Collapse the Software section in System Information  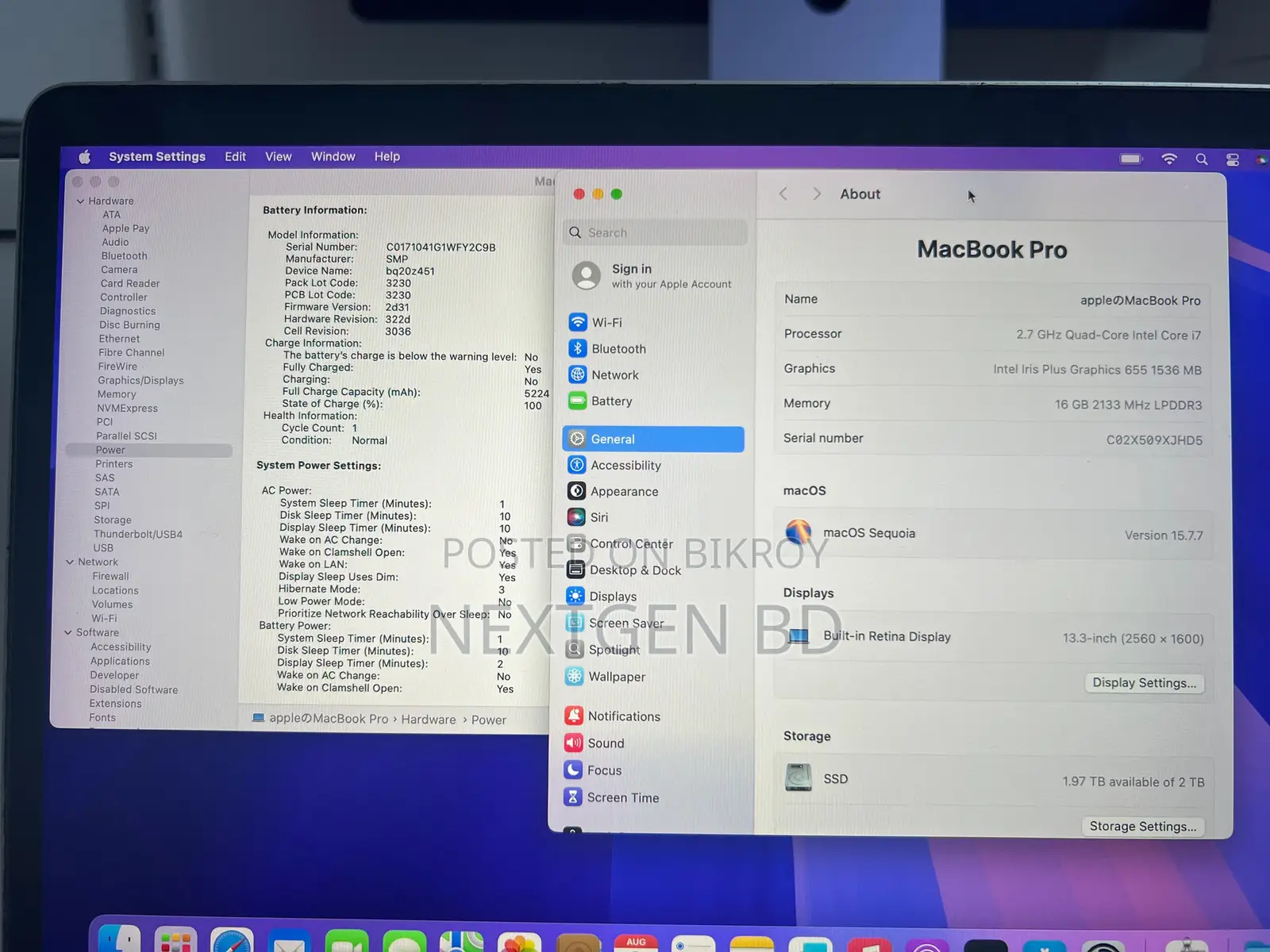(x=68, y=633)
